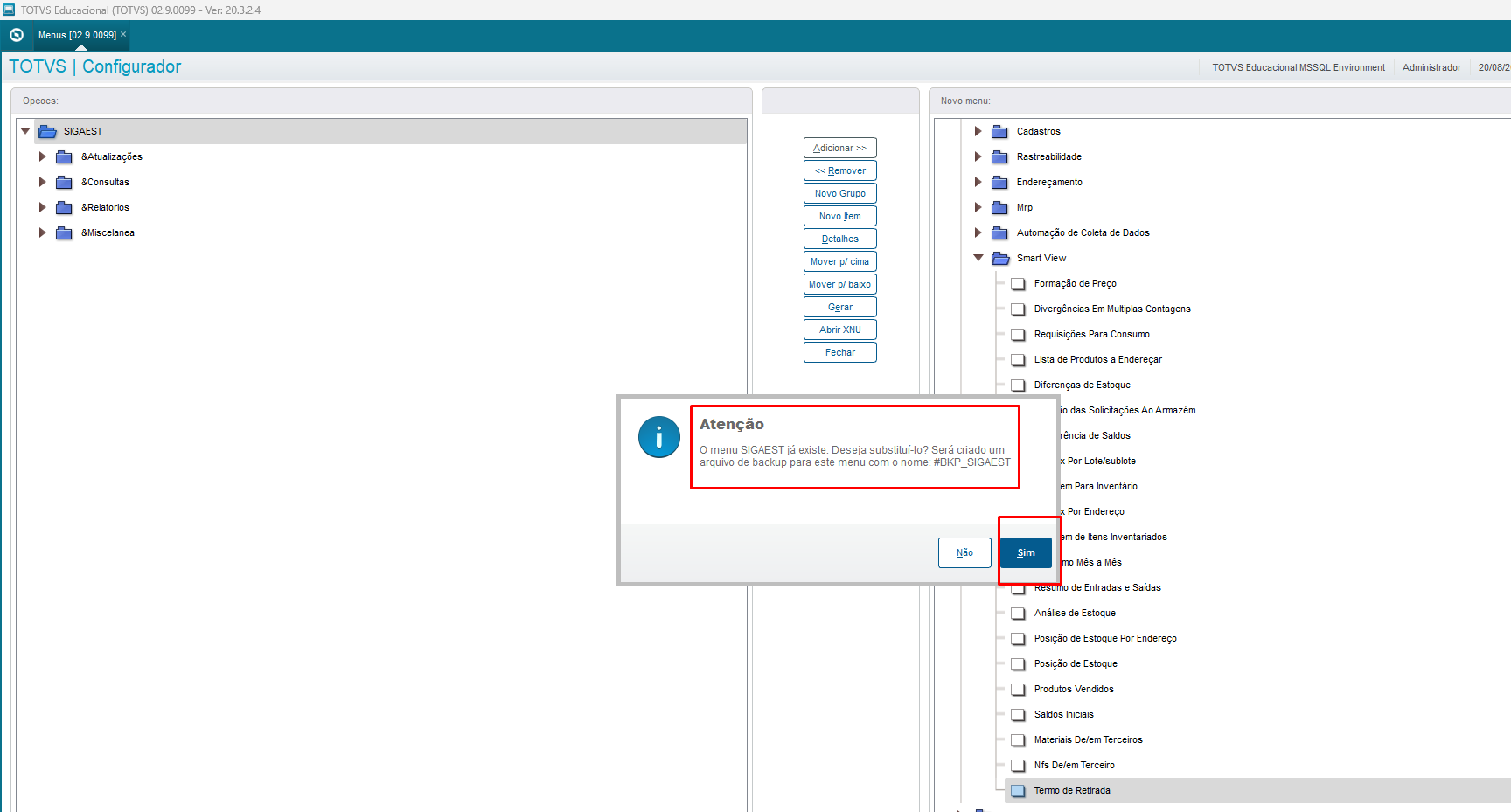Expand the Endereçamento node
The width and height of the screenshot is (1511, 812).
click(x=978, y=183)
